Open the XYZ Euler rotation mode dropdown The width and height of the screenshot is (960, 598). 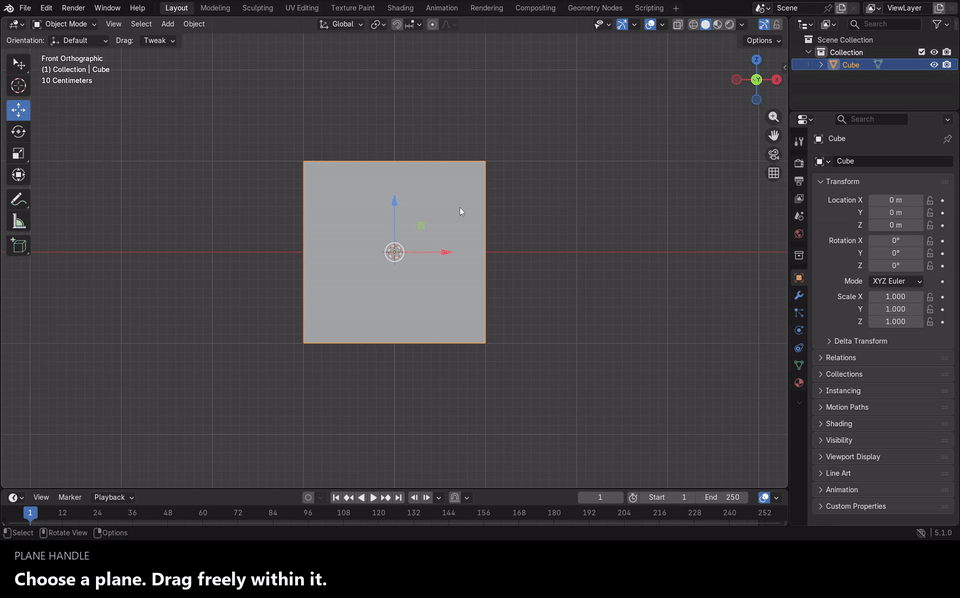(x=896, y=281)
